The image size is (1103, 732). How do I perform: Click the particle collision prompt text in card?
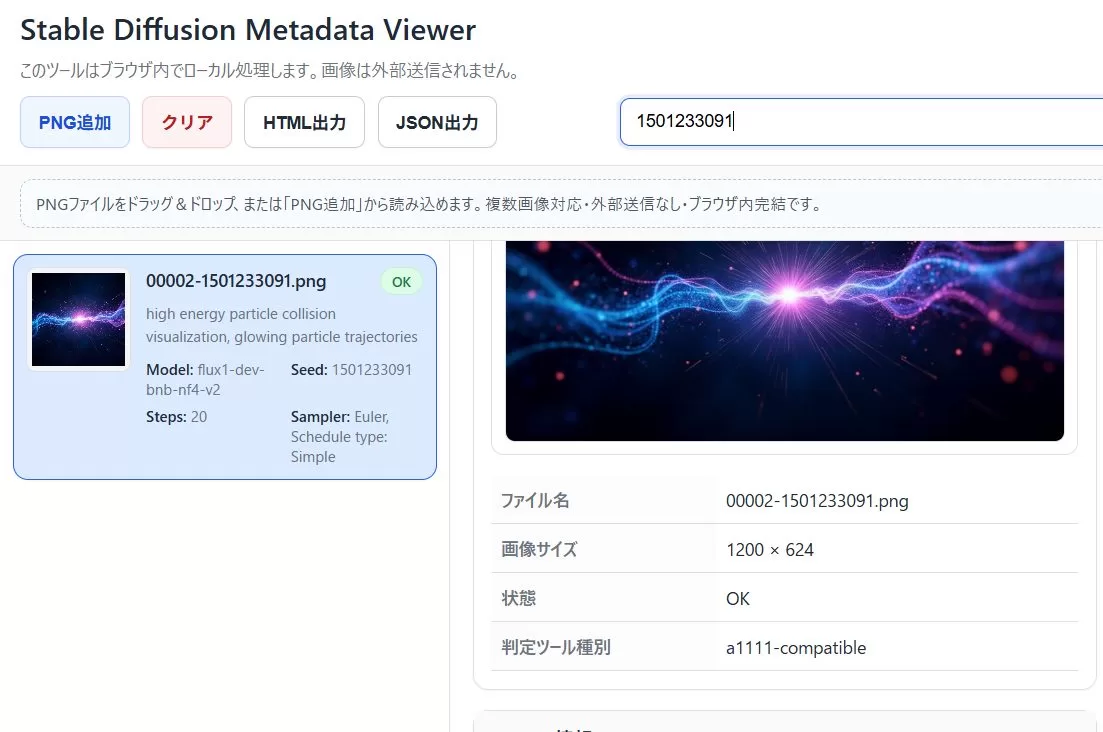click(x=281, y=325)
